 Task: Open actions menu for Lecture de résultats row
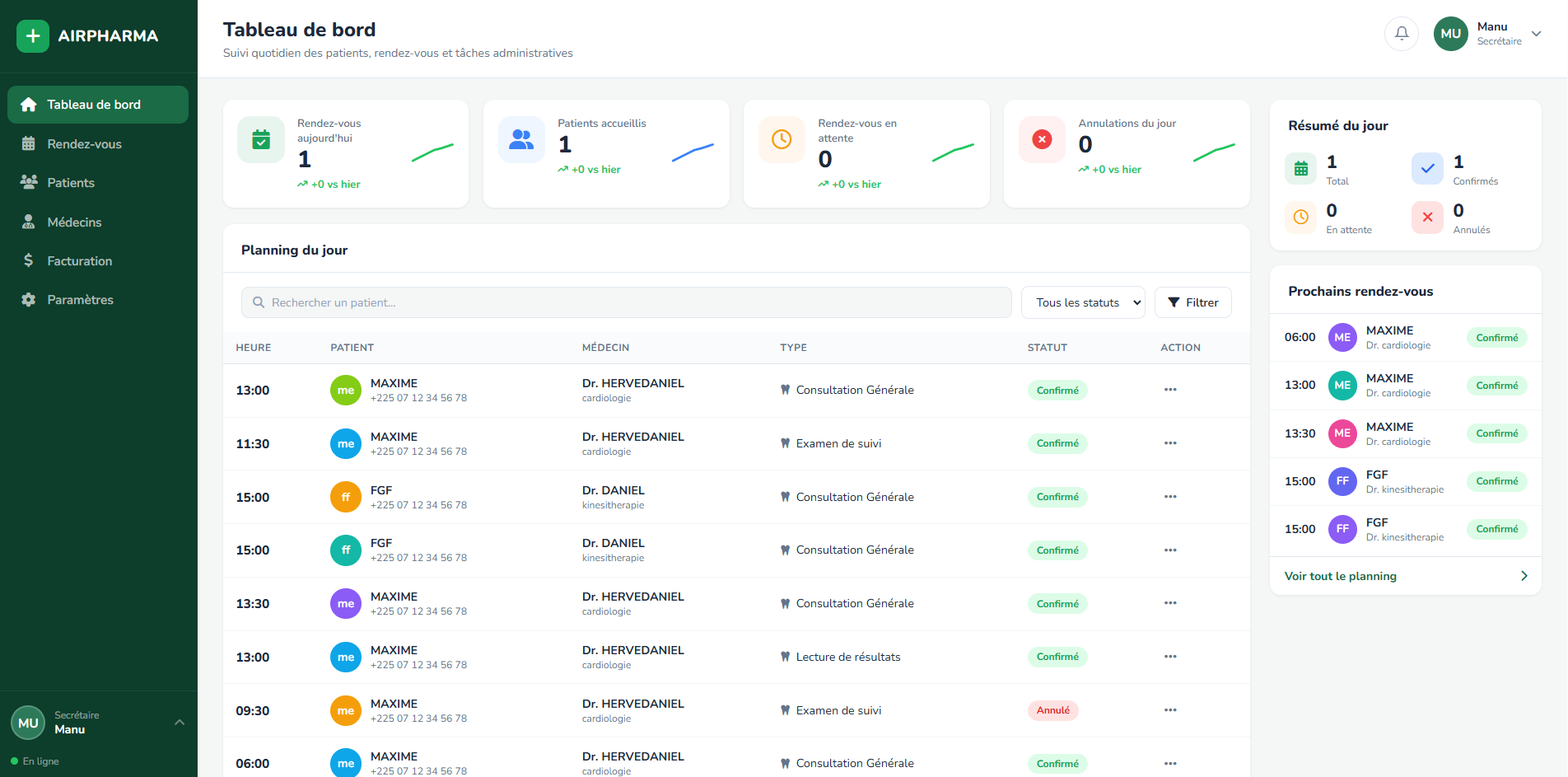1170,657
